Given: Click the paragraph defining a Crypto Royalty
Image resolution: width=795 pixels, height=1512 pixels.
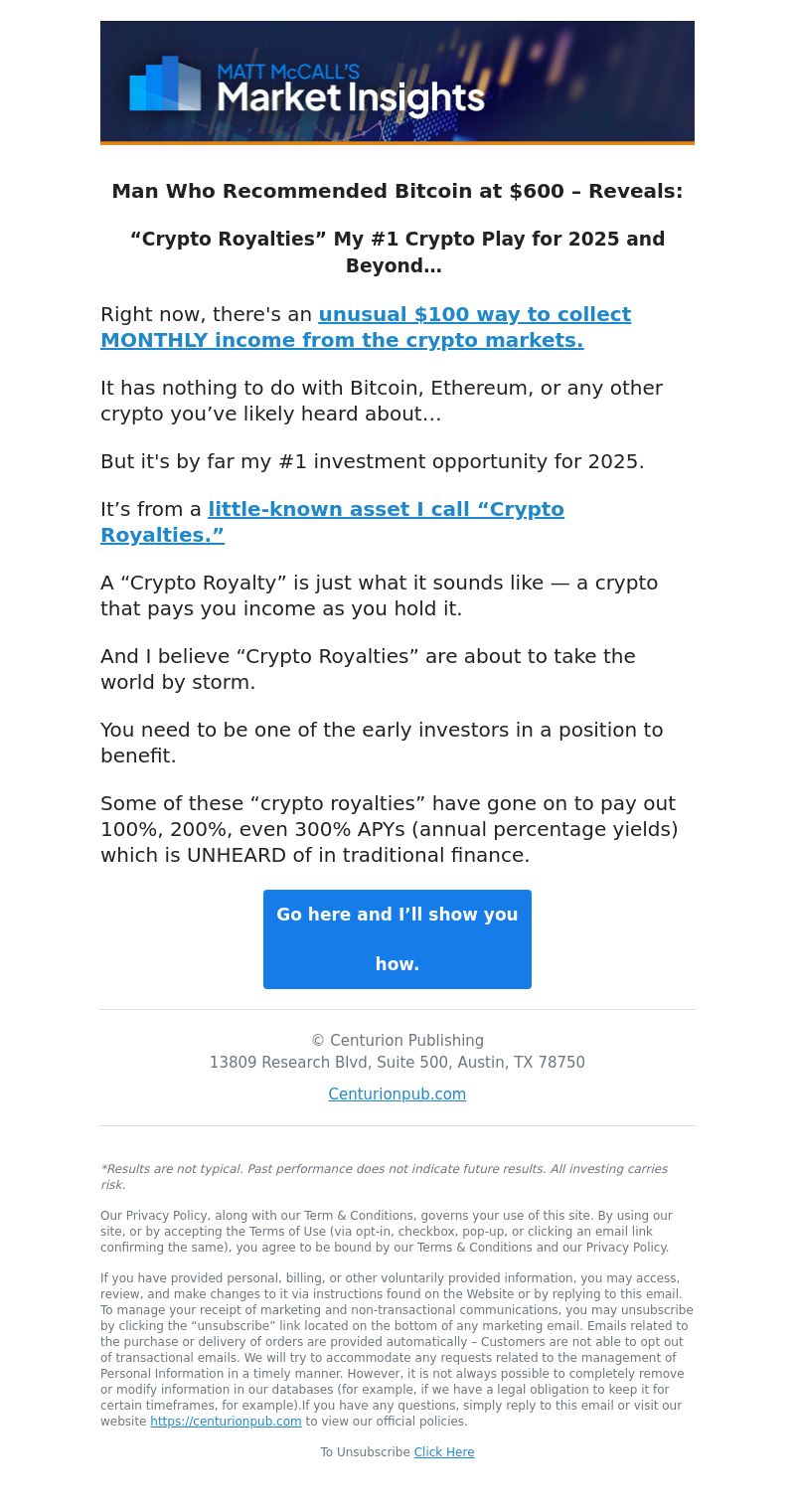Looking at the screenshot, I should click(380, 595).
